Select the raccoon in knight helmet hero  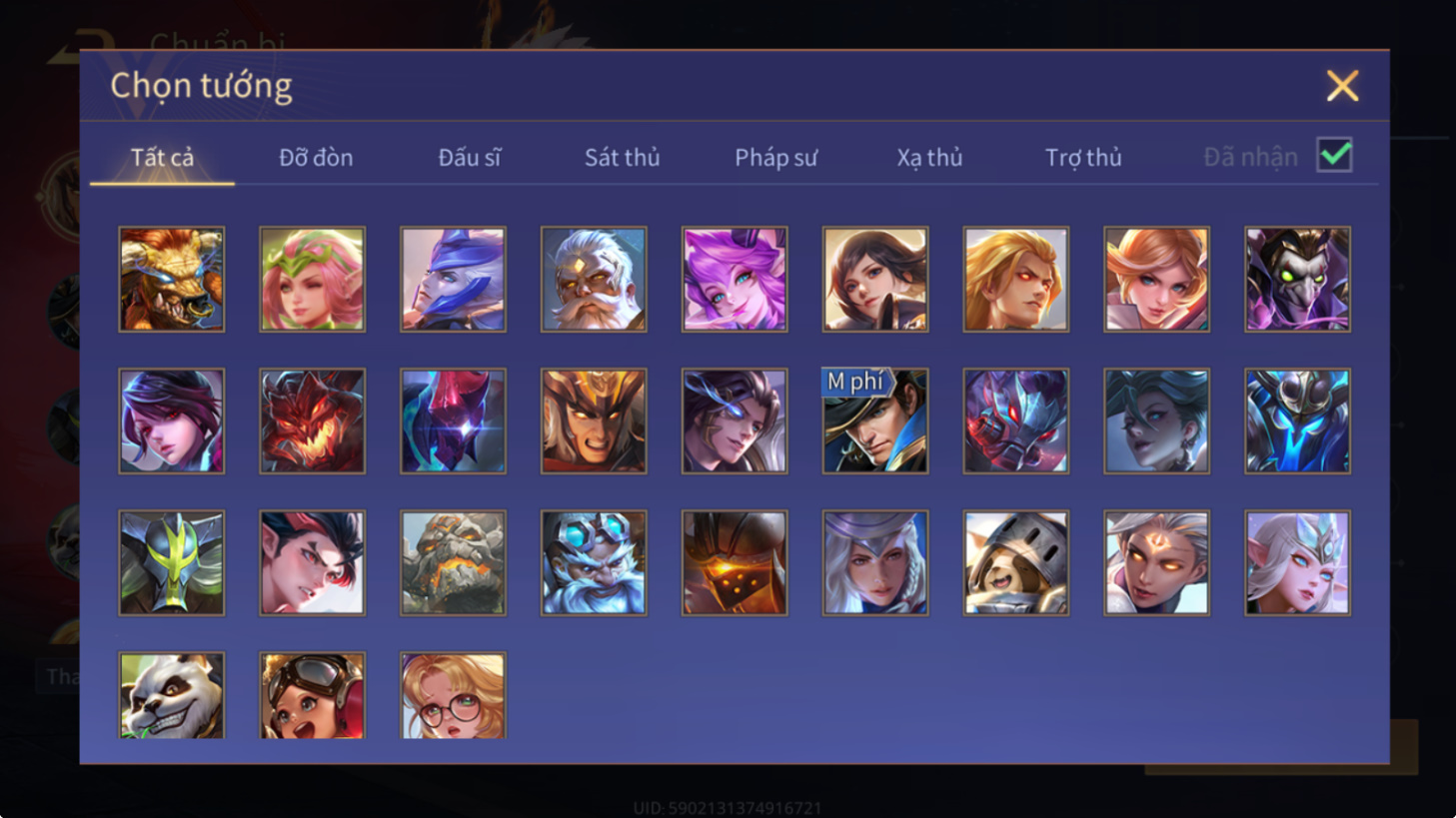click(1016, 562)
